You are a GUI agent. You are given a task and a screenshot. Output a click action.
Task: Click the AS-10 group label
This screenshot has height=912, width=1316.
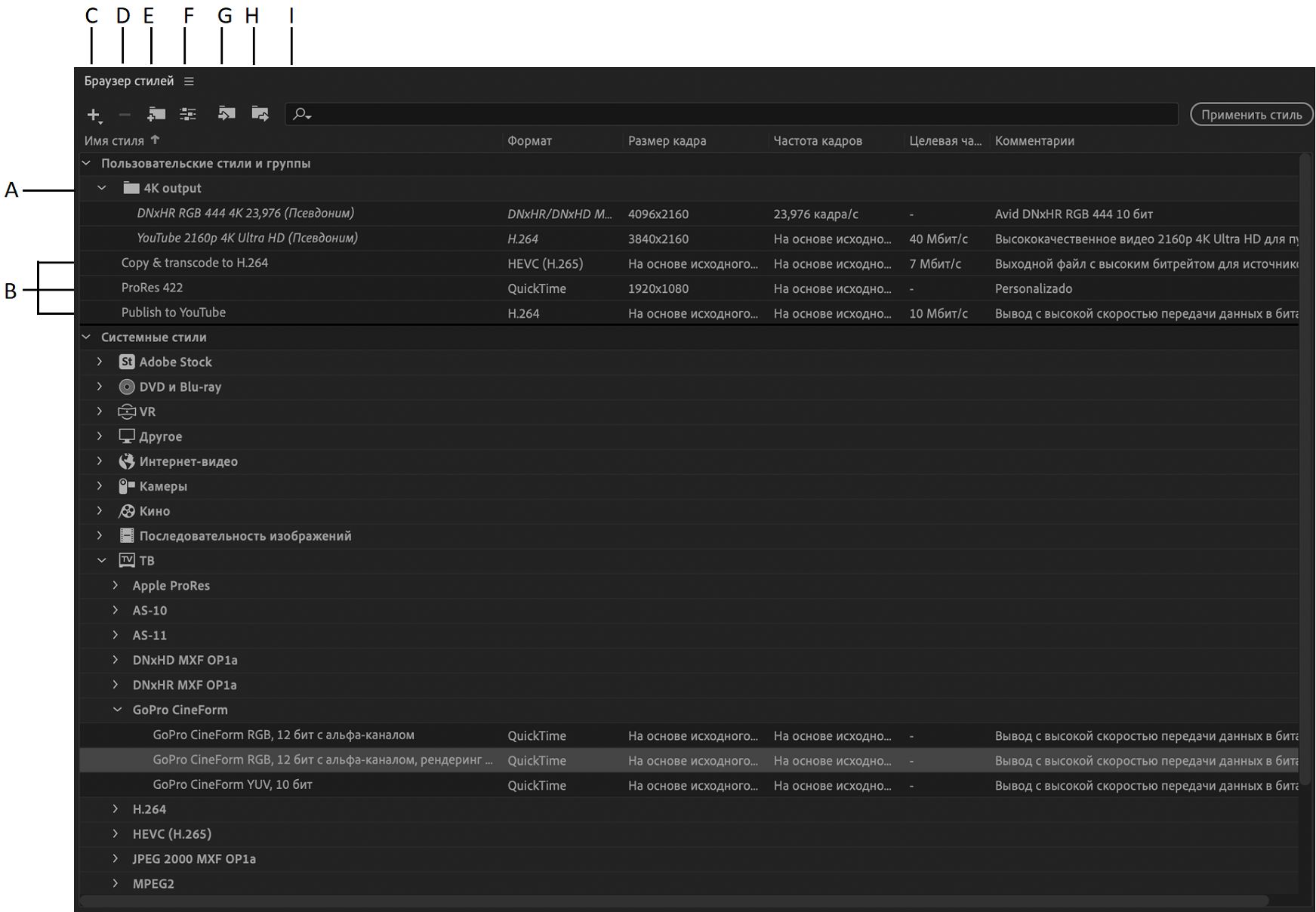pos(149,610)
